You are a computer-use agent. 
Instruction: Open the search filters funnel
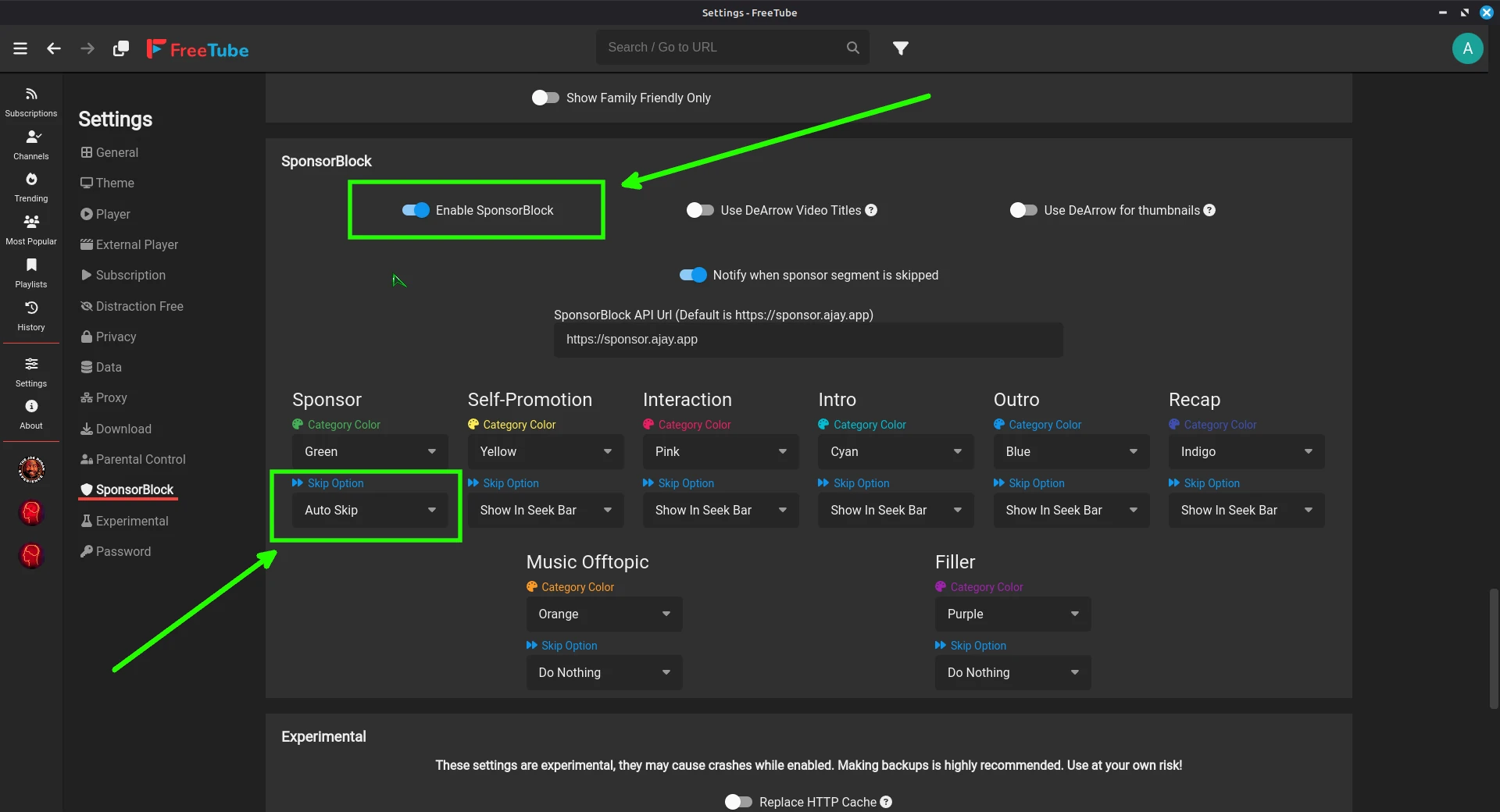click(901, 48)
